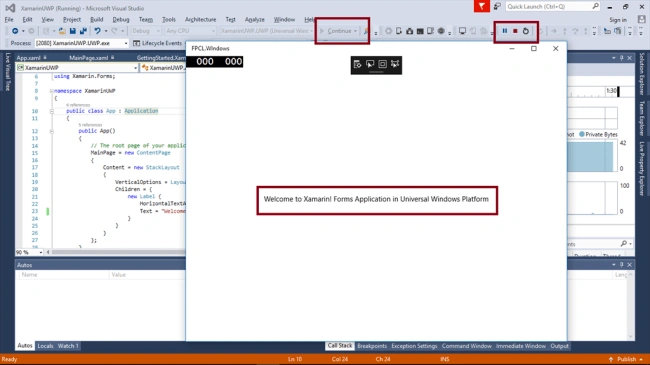Select the Output tab
The height and width of the screenshot is (365, 650).
(559, 346)
